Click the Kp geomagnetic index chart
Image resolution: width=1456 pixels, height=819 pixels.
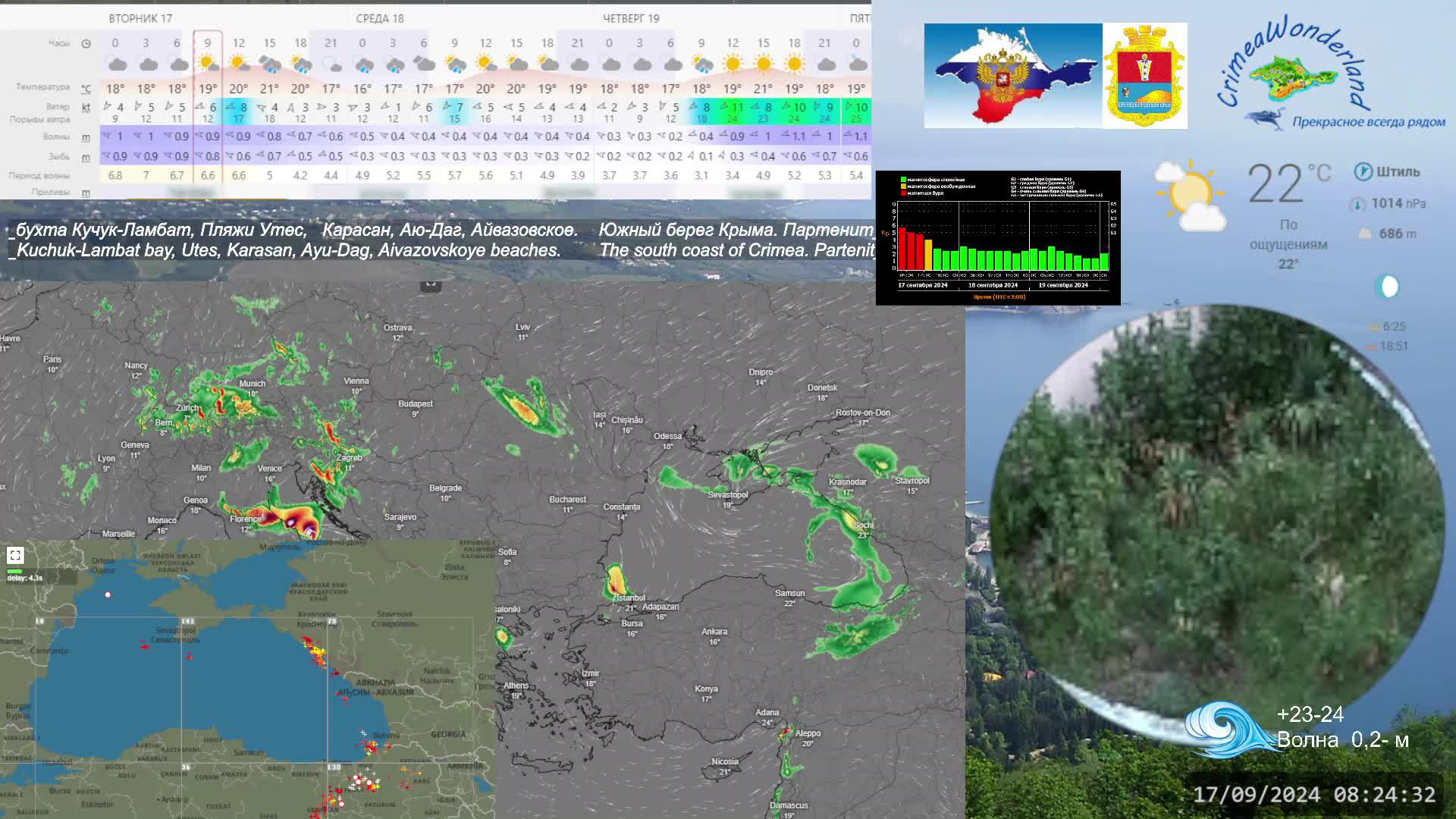[x=998, y=238]
